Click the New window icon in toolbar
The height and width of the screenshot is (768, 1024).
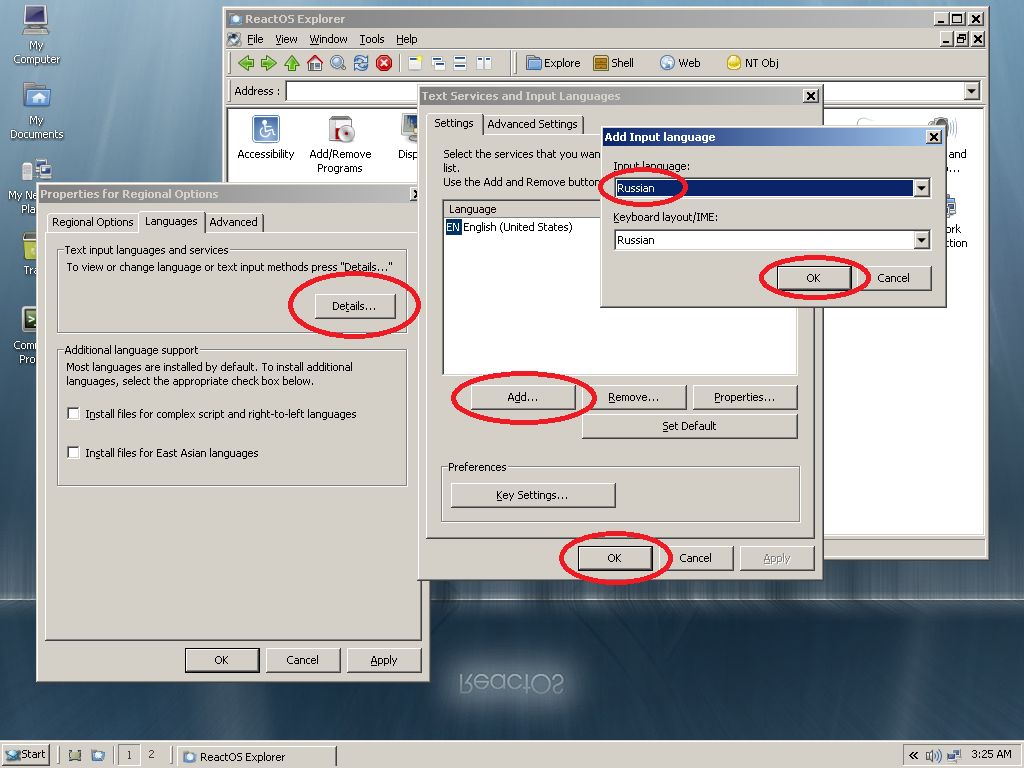(x=415, y=63)
